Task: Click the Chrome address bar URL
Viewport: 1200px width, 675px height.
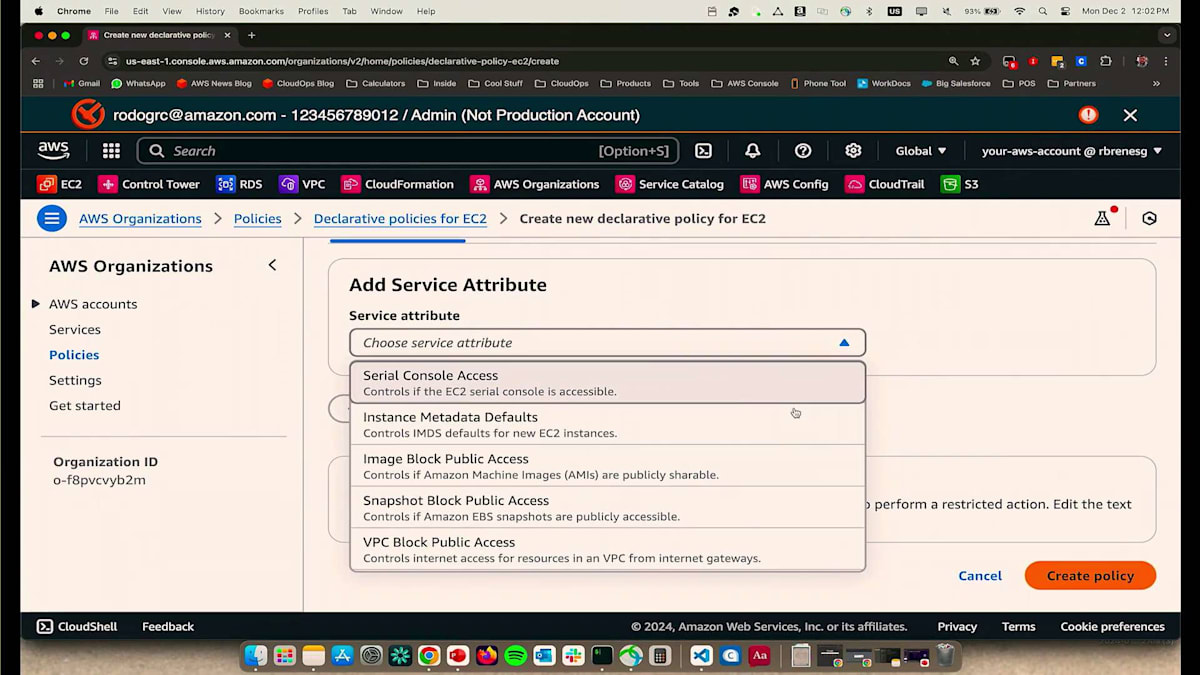Action: pyautogui.click(x=342, y=61)
